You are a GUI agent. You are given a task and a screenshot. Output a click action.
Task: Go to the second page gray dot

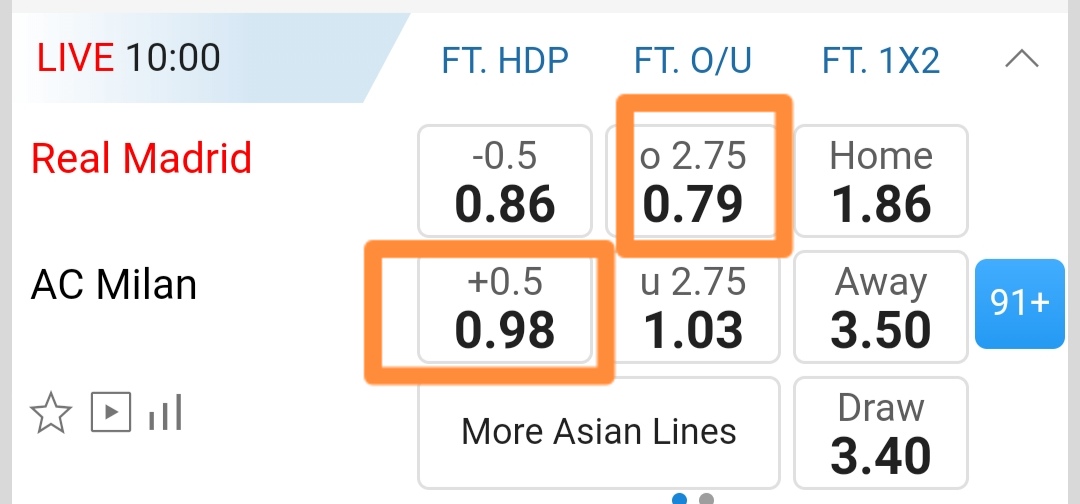706,498
